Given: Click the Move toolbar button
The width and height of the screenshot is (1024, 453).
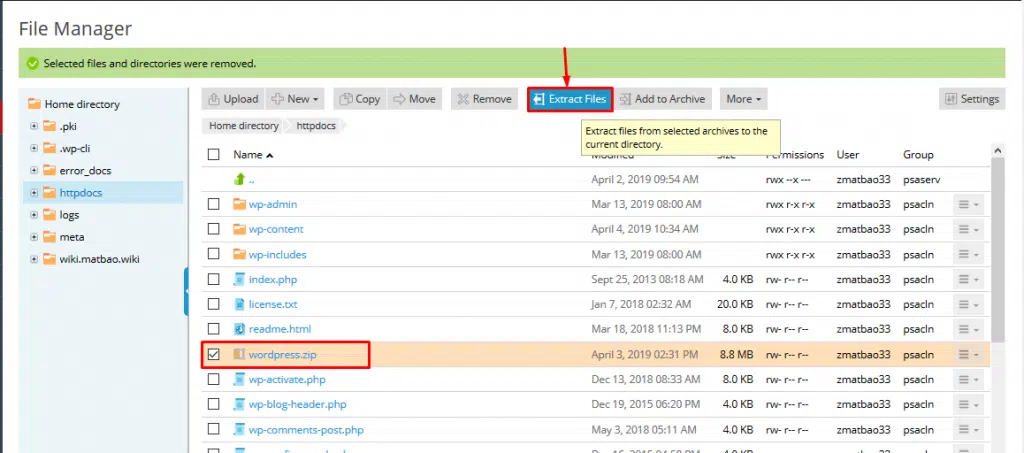Looking at the screenshot, I should [x=413, y=99].
